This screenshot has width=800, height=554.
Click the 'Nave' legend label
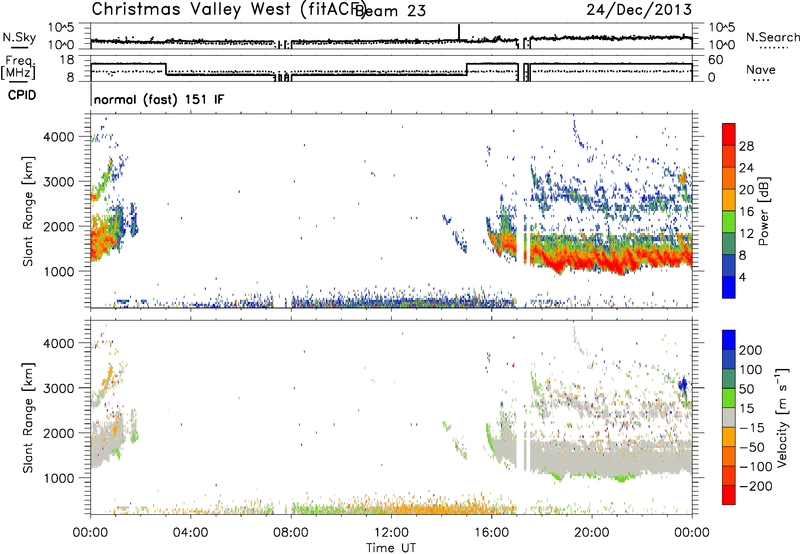[761, 69]
